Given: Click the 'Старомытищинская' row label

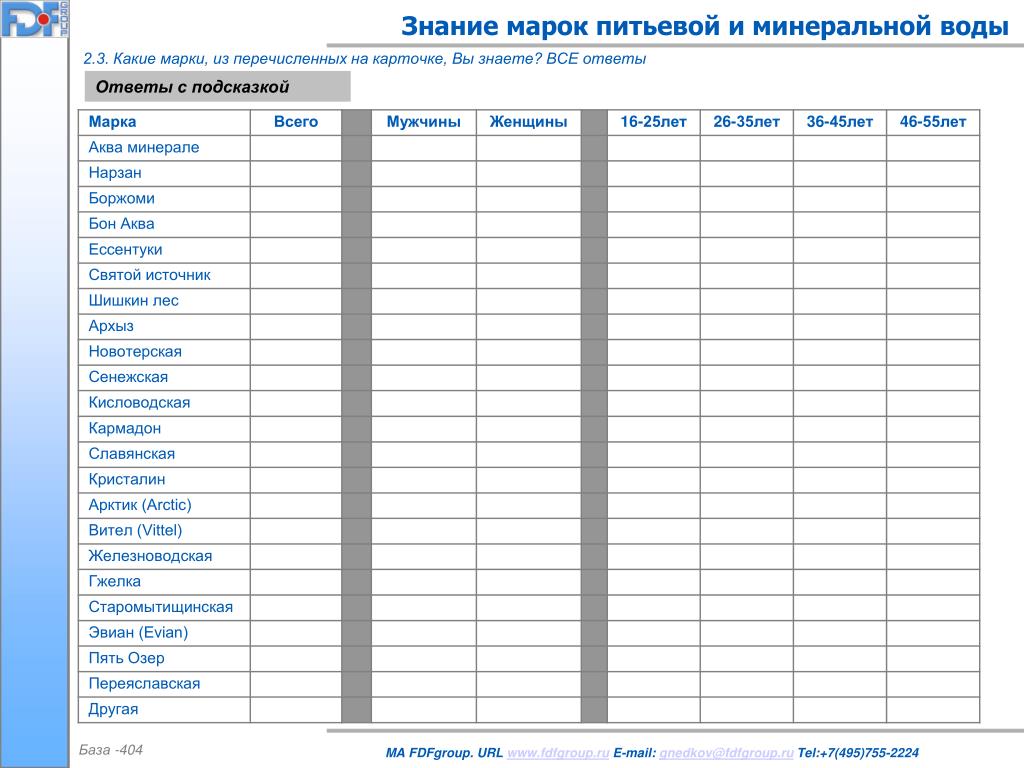Looking at the screenshot, I should 161,607.
